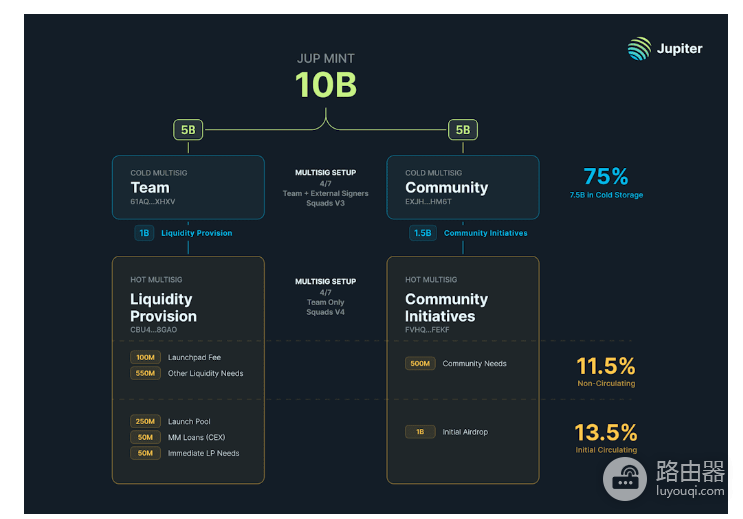Click '7.5B in Cold Storage' caption
Viewport: 743px width, 519px height.
606,195
